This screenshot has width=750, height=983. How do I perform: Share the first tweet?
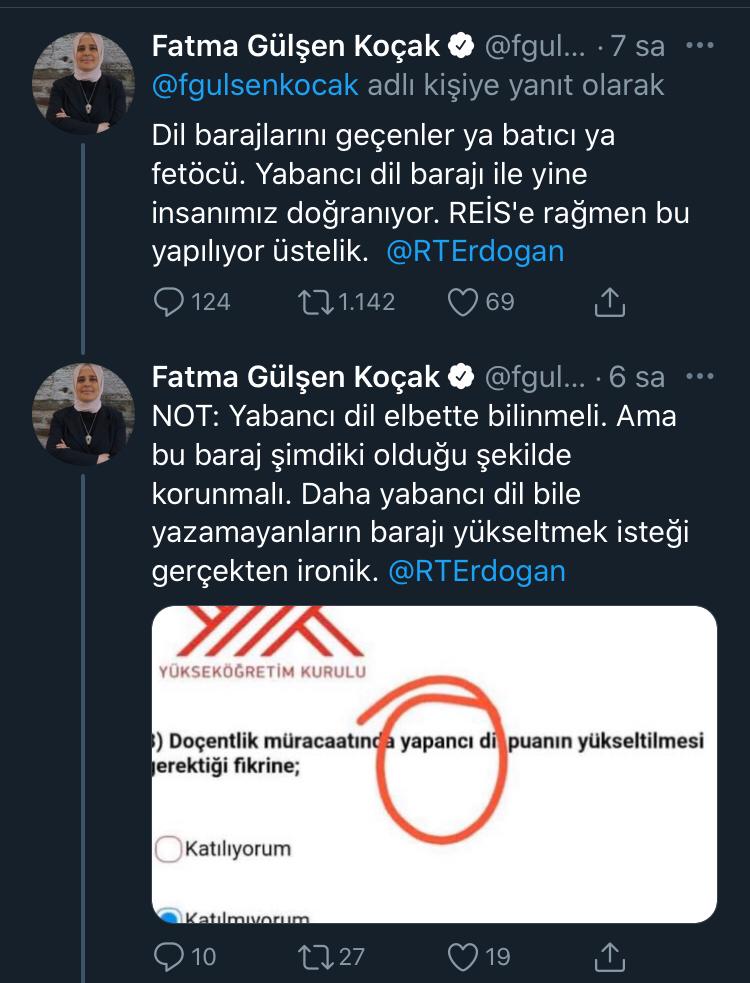610,301
